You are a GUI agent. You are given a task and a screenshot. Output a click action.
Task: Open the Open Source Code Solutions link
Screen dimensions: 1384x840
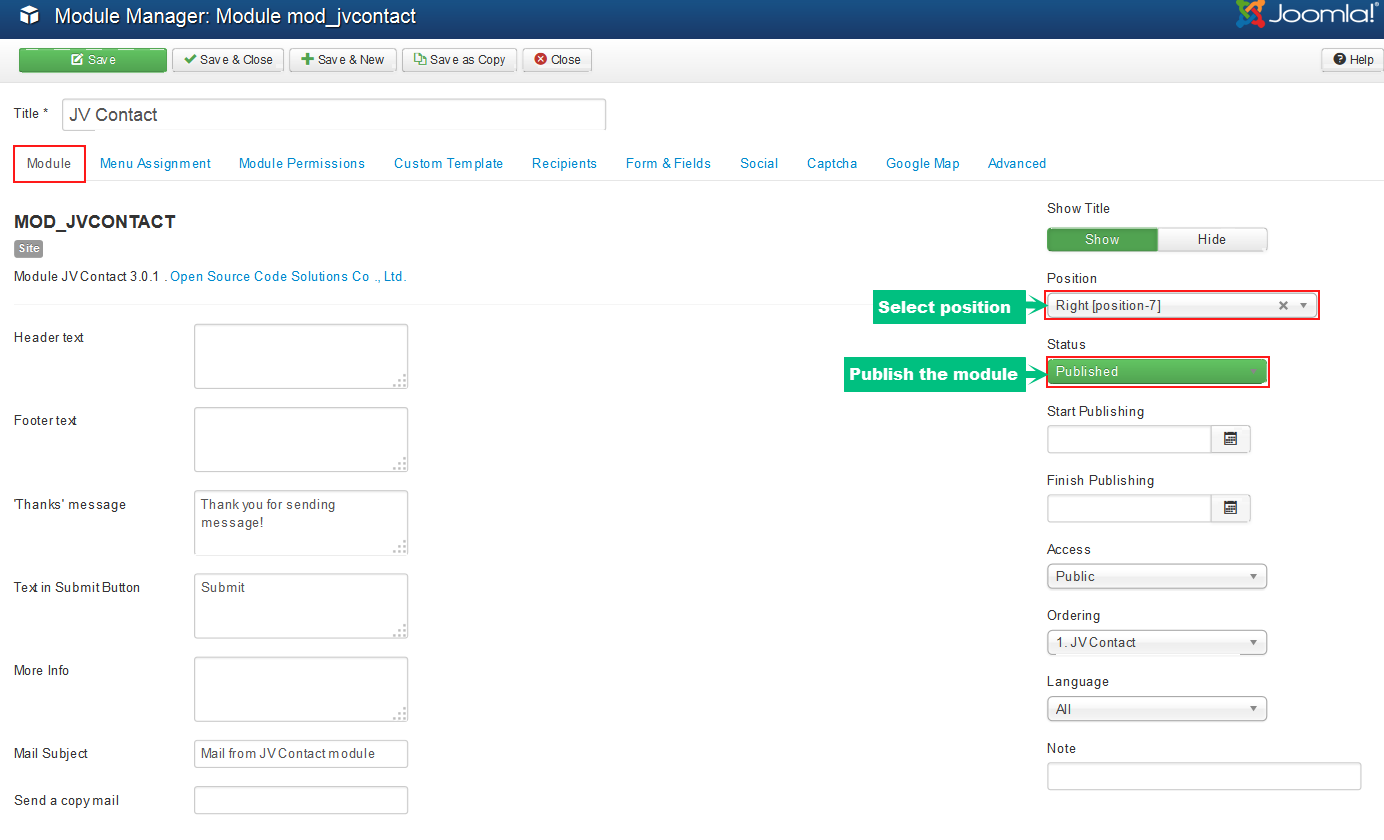tap(288, 277)
